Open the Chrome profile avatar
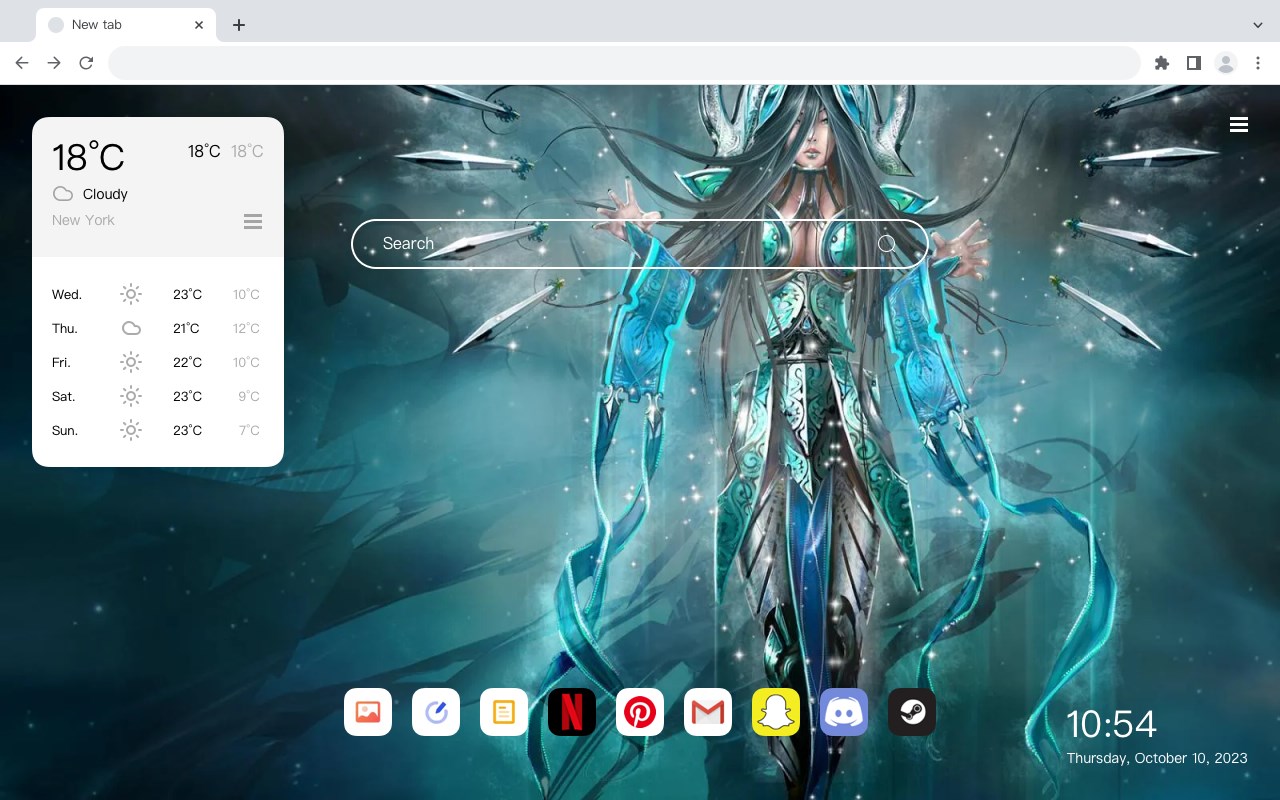The image size is (1280, 800). 1226,63
